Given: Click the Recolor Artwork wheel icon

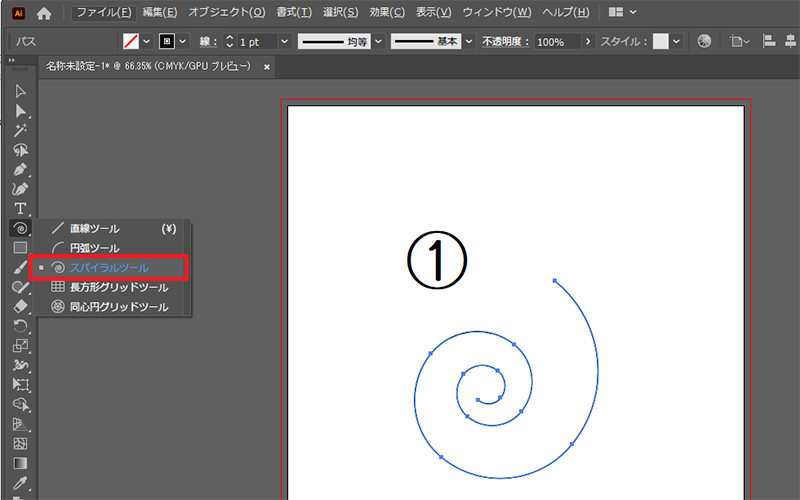Looking at the screenshot, I should tap(705, 42).
